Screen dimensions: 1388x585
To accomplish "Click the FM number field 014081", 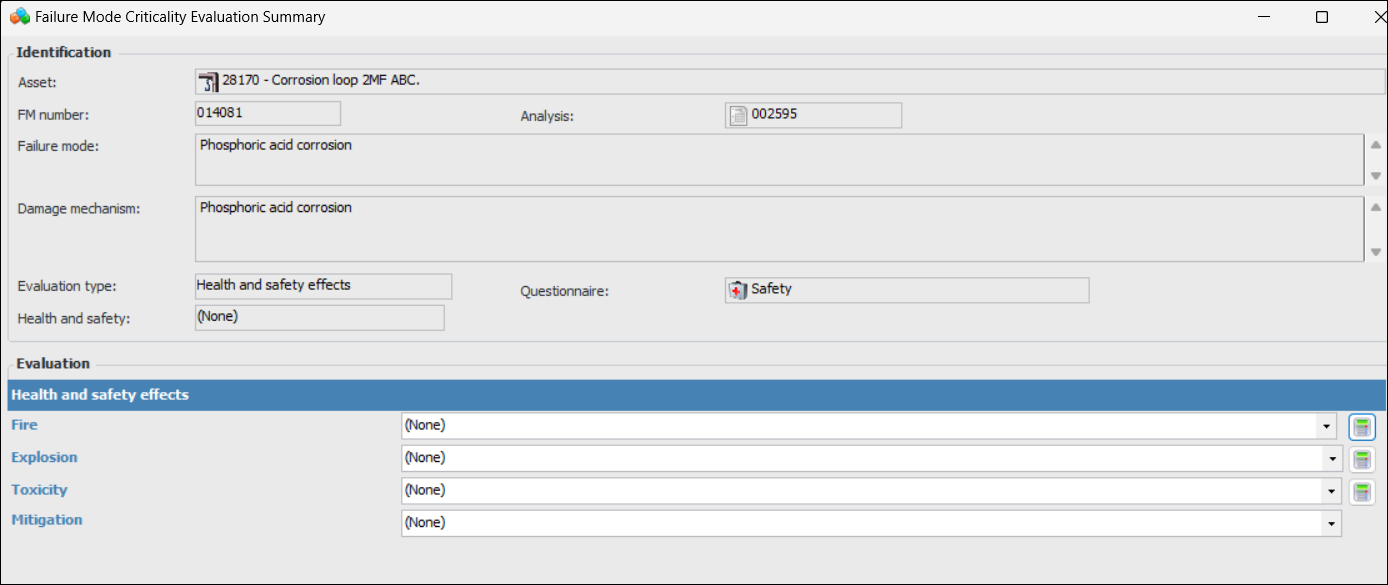I will (x=268, y=114).
